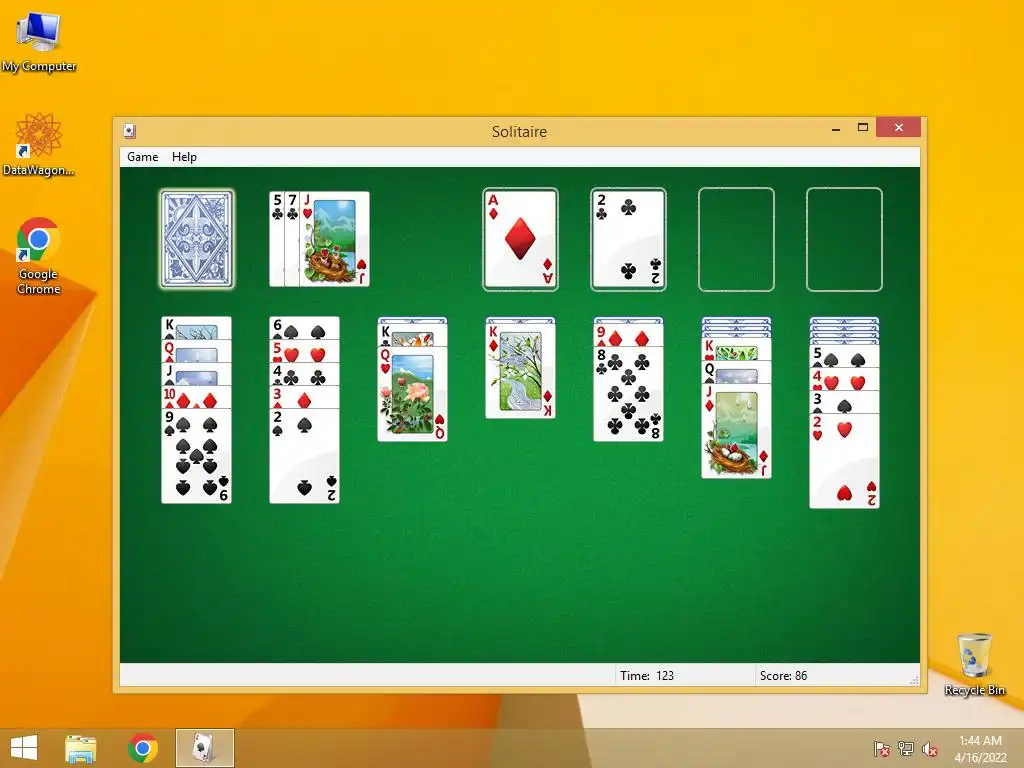The height and width of the screenshot is (768, 1024).
Task: Open File Explorer from the taskbar
Action: pyautogui.click(x=80, y=748)
